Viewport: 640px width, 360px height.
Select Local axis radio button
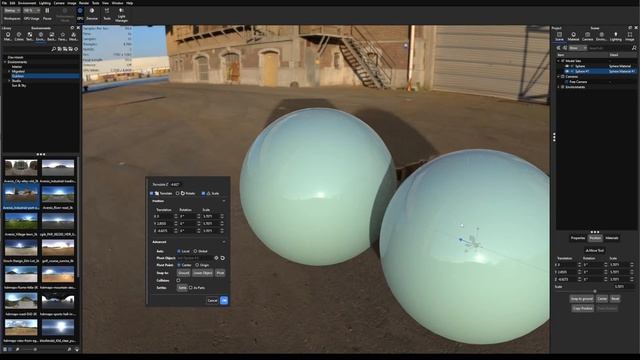[179, 251]
